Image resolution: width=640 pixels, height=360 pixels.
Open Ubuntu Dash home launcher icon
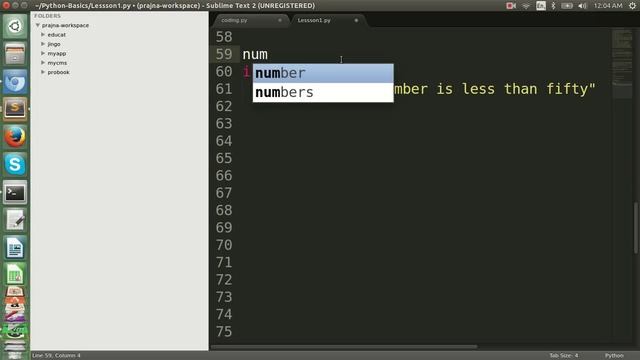(15, 27)
